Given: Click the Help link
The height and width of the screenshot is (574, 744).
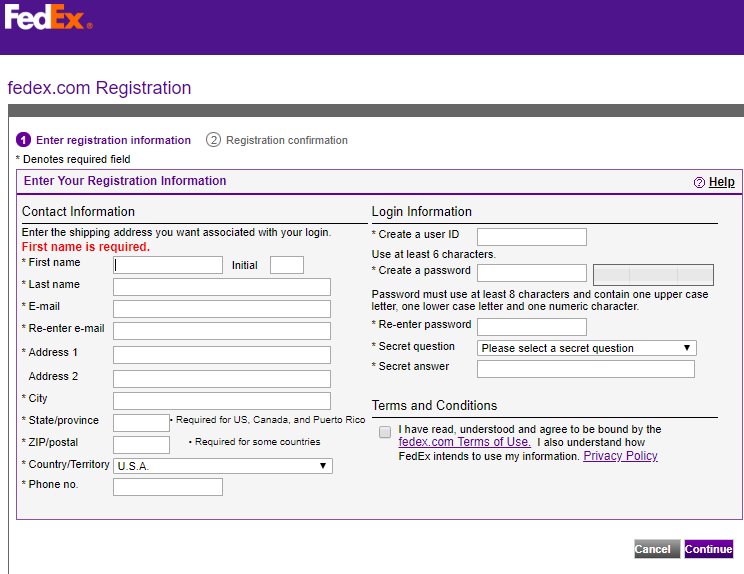Looking at the screenshot, I should click(x=721, y=182).
